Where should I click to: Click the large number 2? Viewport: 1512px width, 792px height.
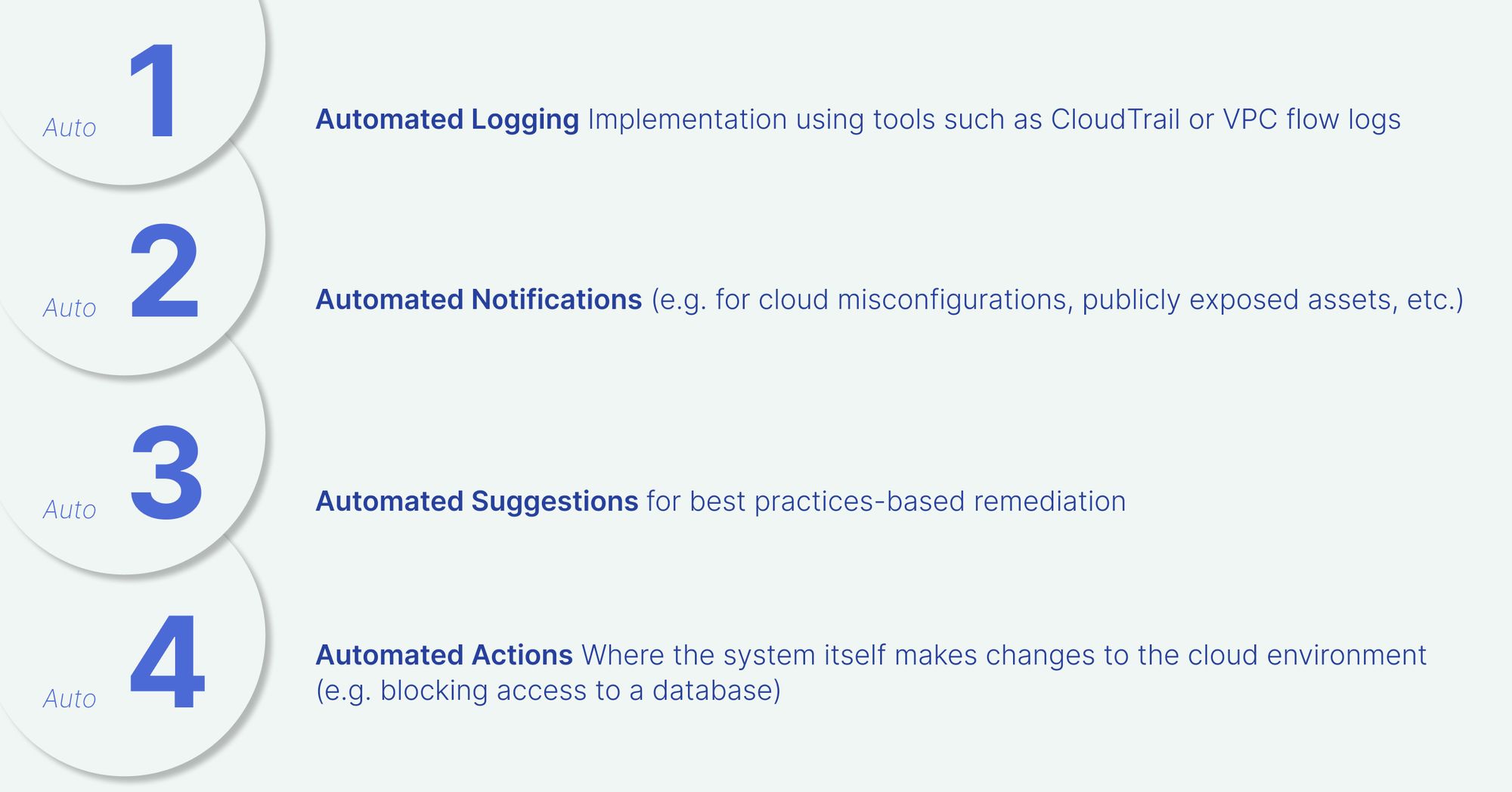pos(164,272)
